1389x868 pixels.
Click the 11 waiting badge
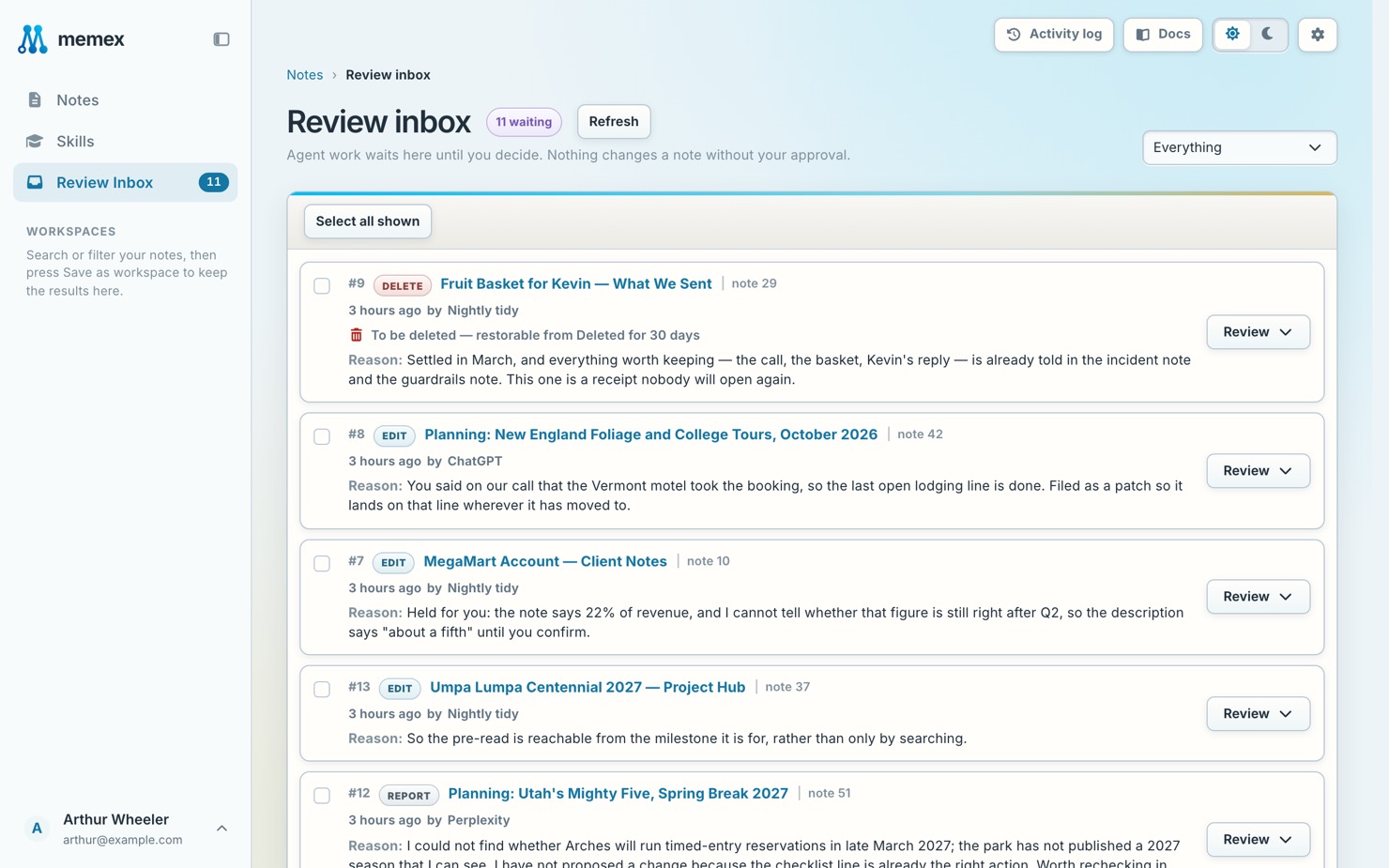point(524,122)
